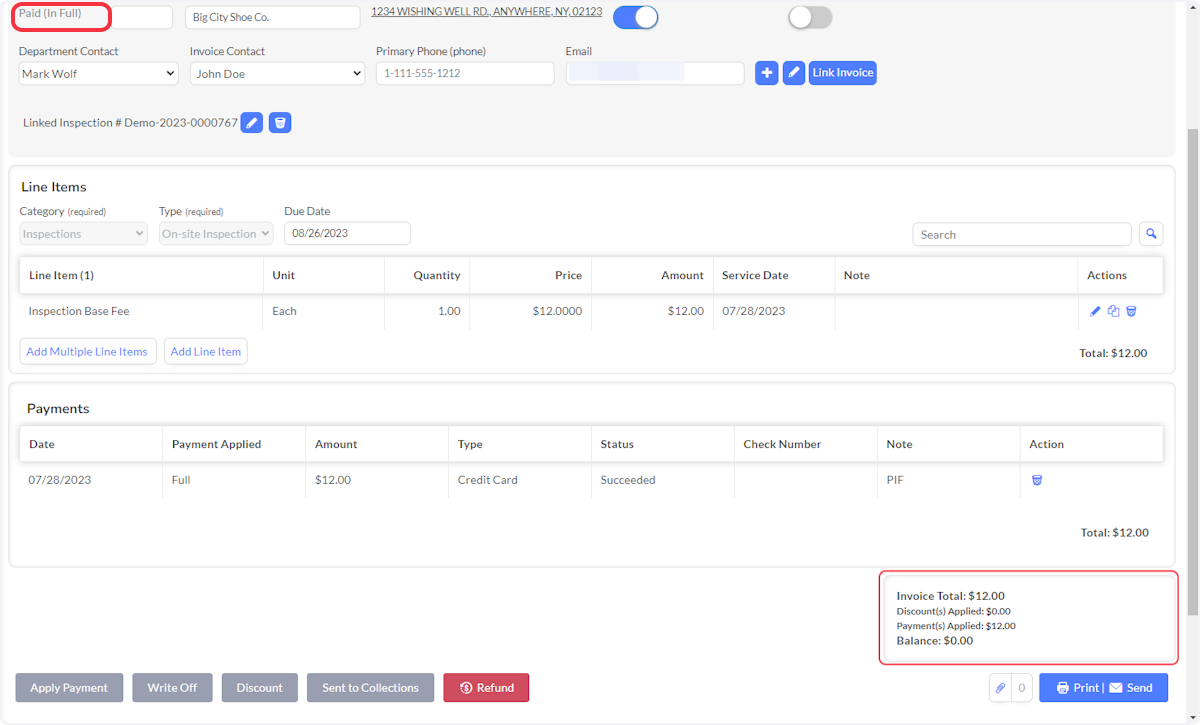The height and width of the screenshot is (725, 1200).
Task: Click the Print | Send button
Action: 1104,688
